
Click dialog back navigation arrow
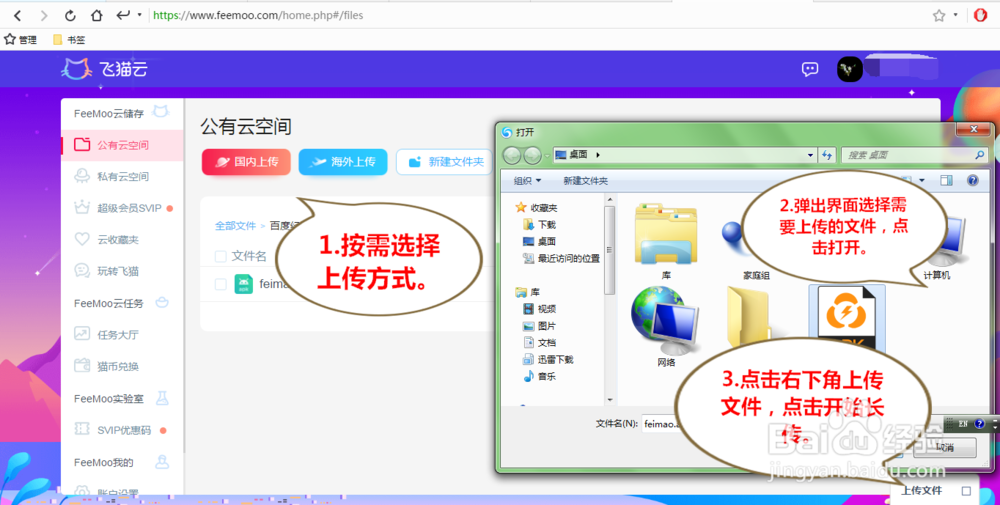(x=512, y=155)
